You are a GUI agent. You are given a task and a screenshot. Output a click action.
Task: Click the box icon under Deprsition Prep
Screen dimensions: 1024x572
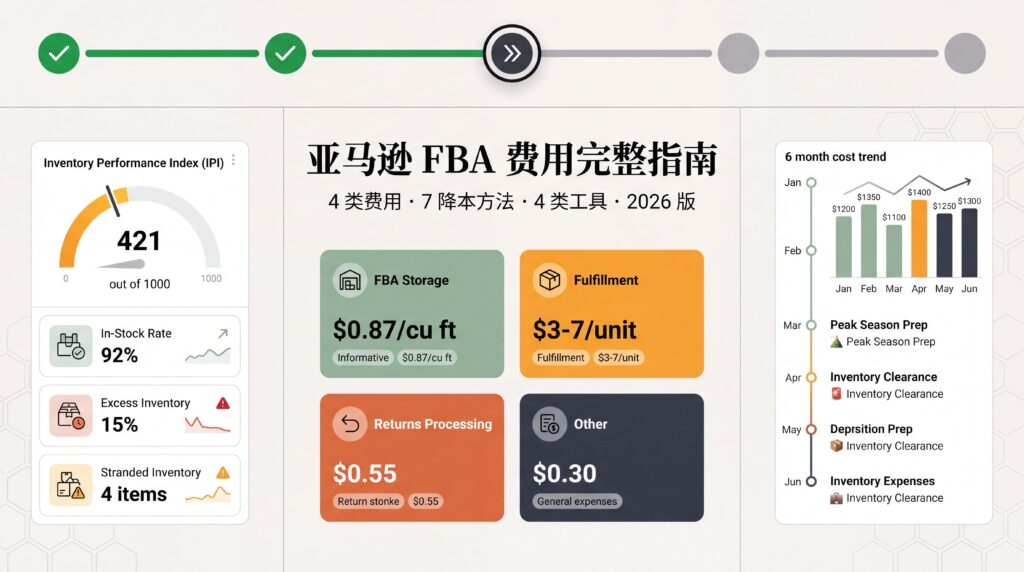click(836, 446)
